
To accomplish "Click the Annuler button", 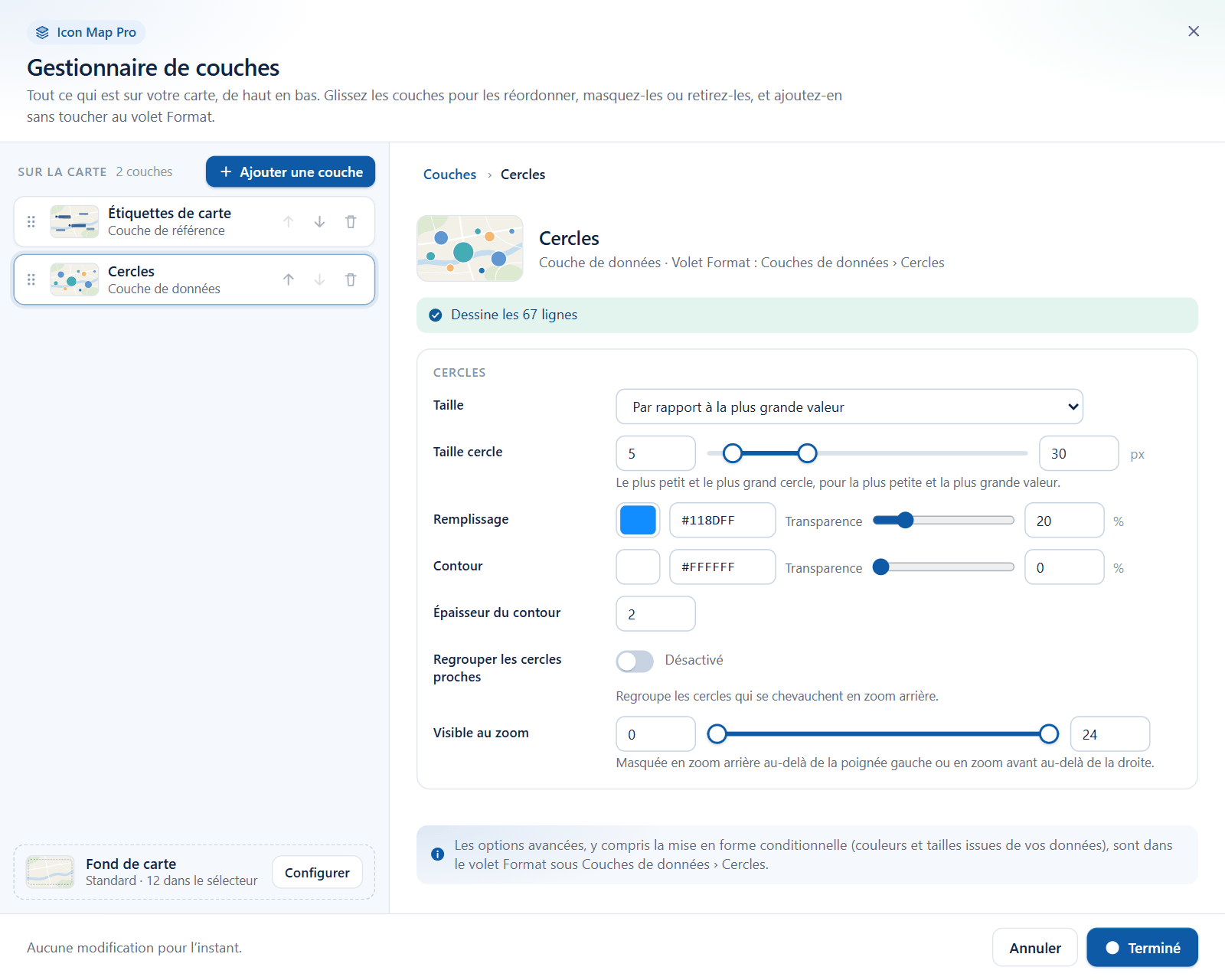I will 1035,948.
